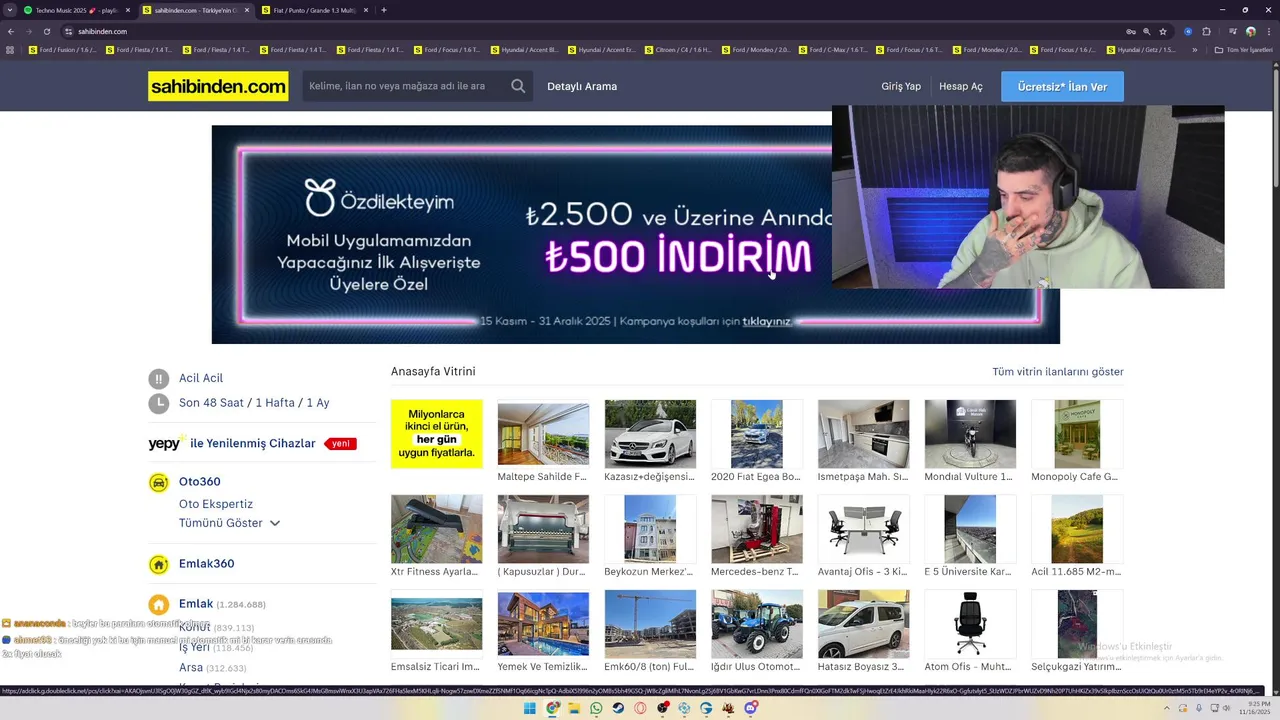Open Xtr Fitness Ayarlanabilir listing thumbnail
Image resolution: width=1280 pixels, height=720 pixels.
click(x=436, y=529)
